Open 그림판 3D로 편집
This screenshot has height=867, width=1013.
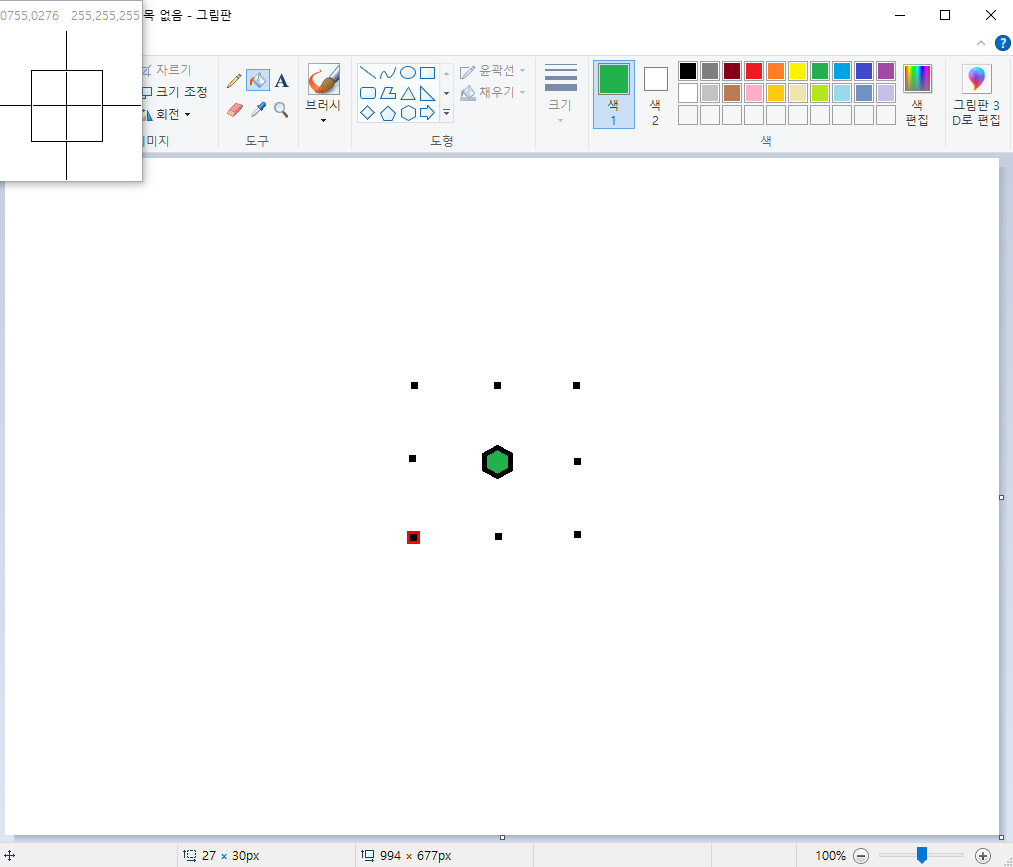975,94
